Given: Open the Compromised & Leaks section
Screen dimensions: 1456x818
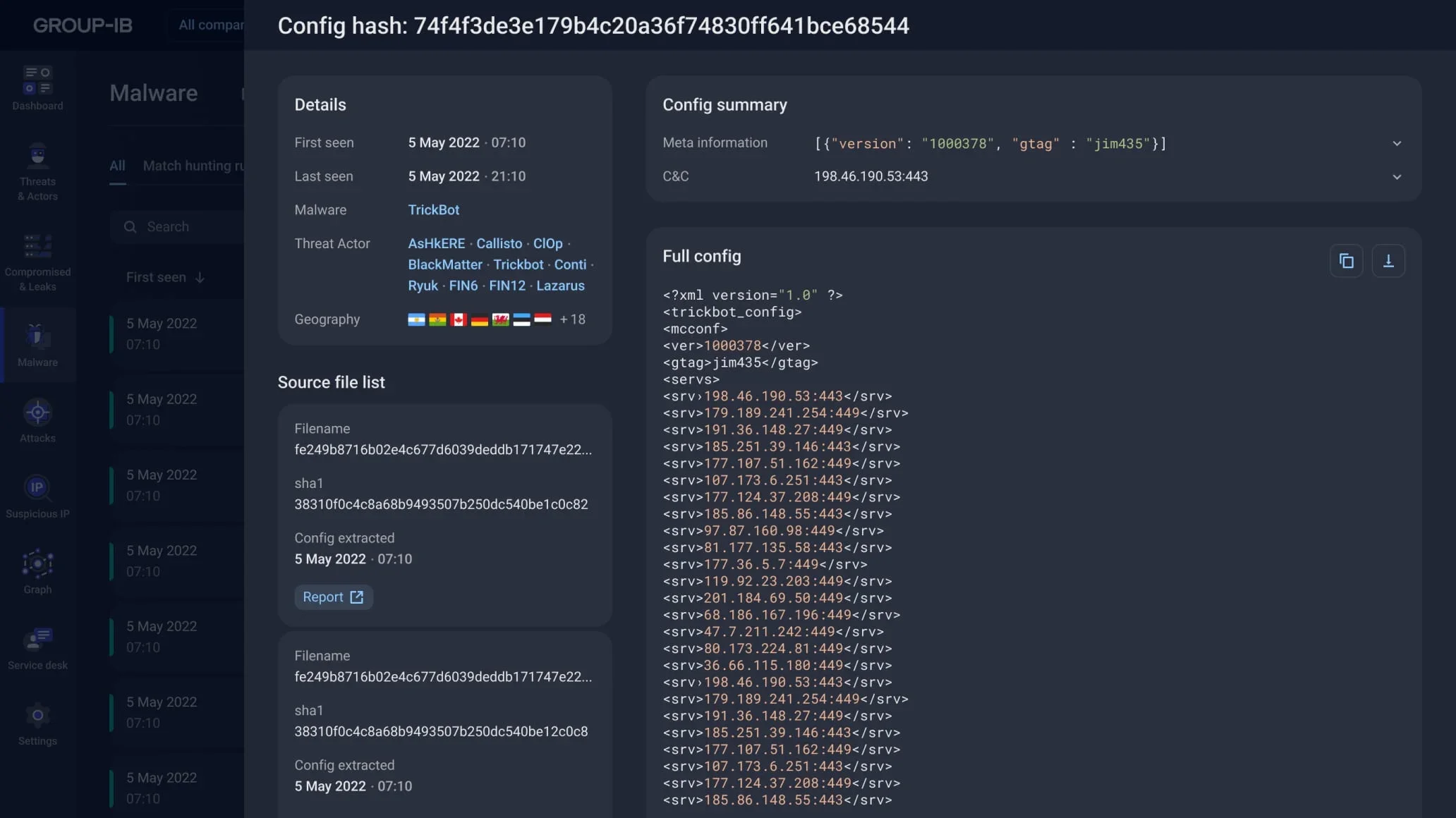Looking at the screenshot, I should tap(37, 260).
